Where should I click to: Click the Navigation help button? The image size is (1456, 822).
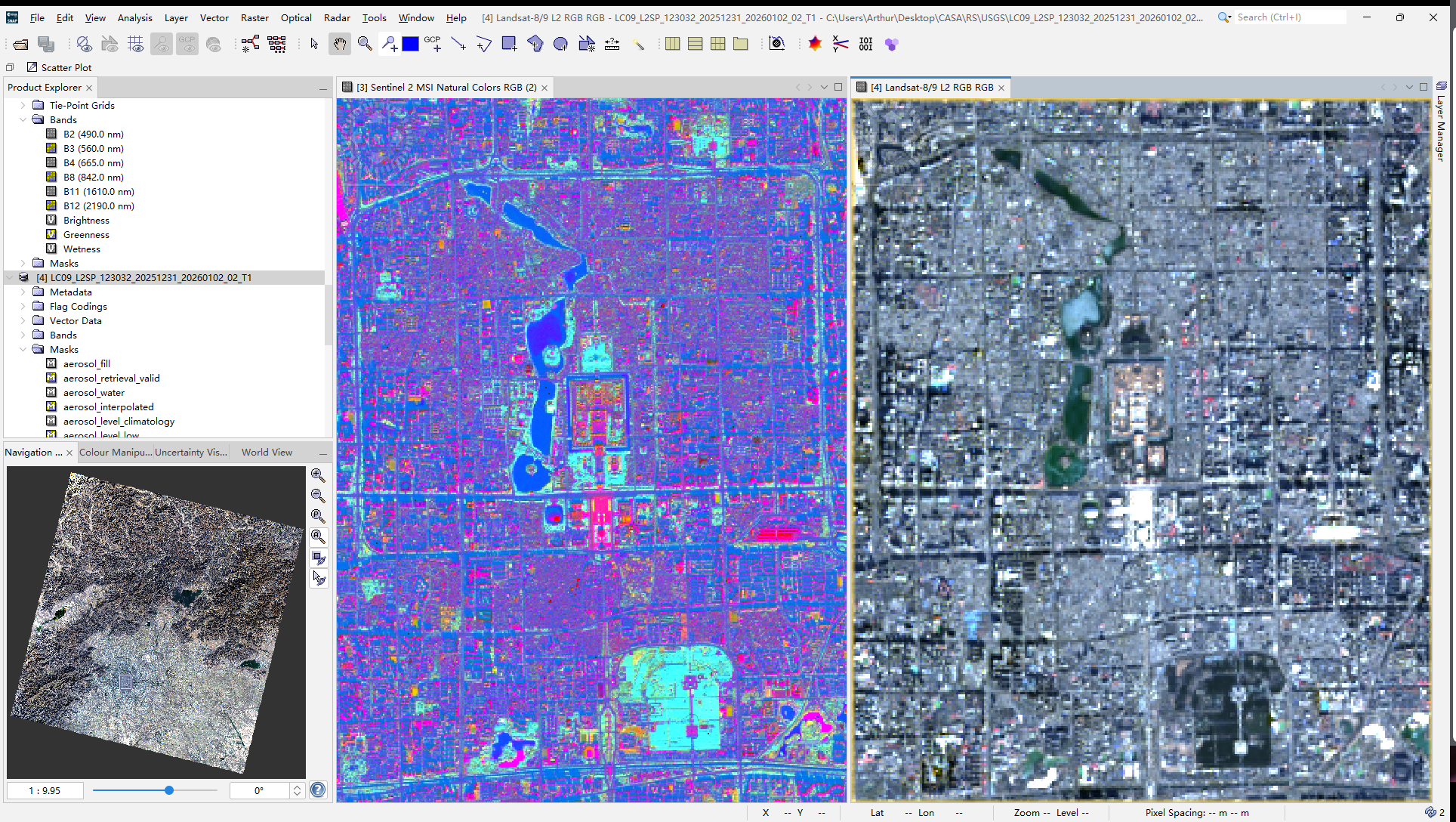[318, 790]
